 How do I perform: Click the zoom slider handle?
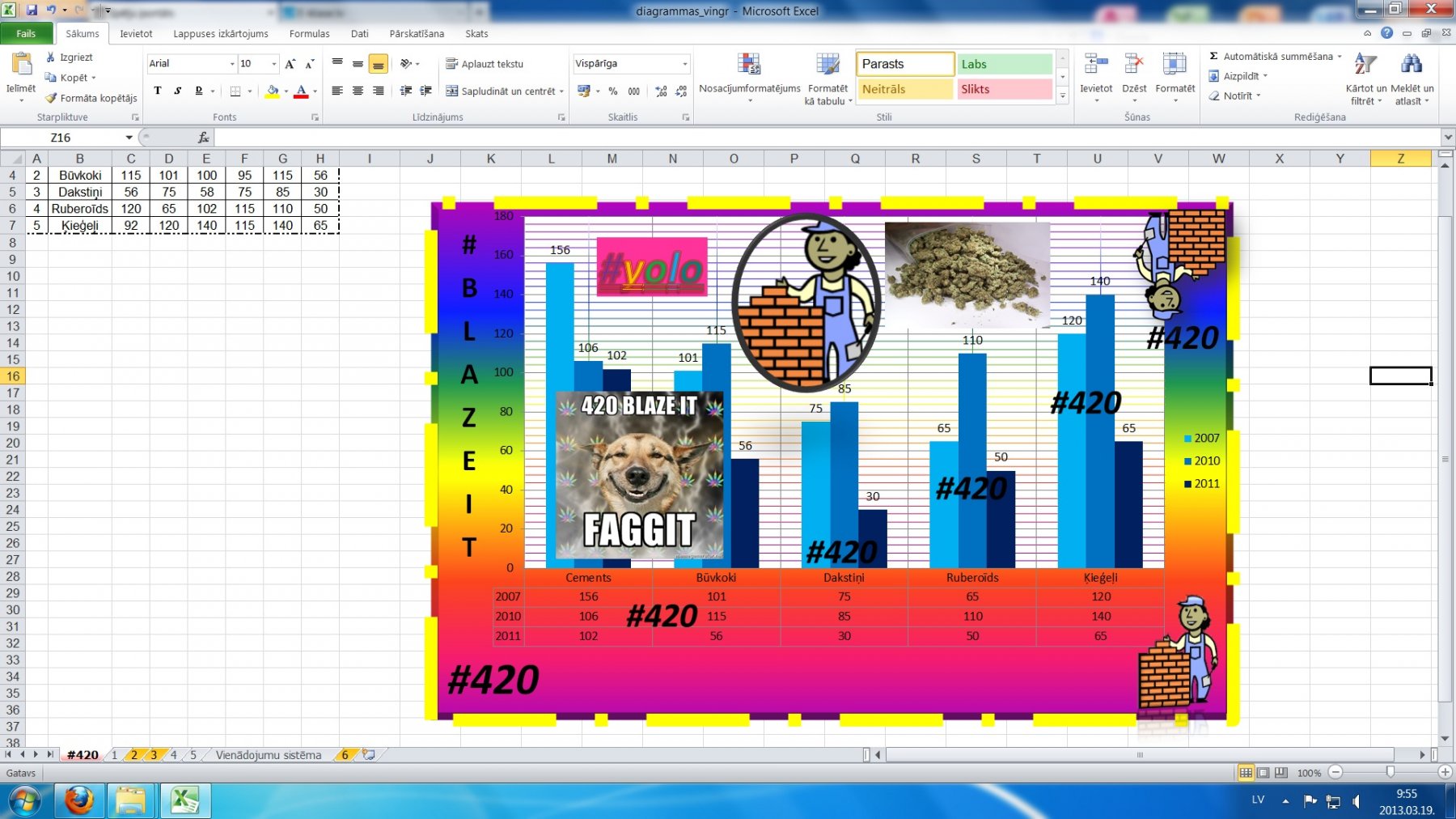[1390, 773]
